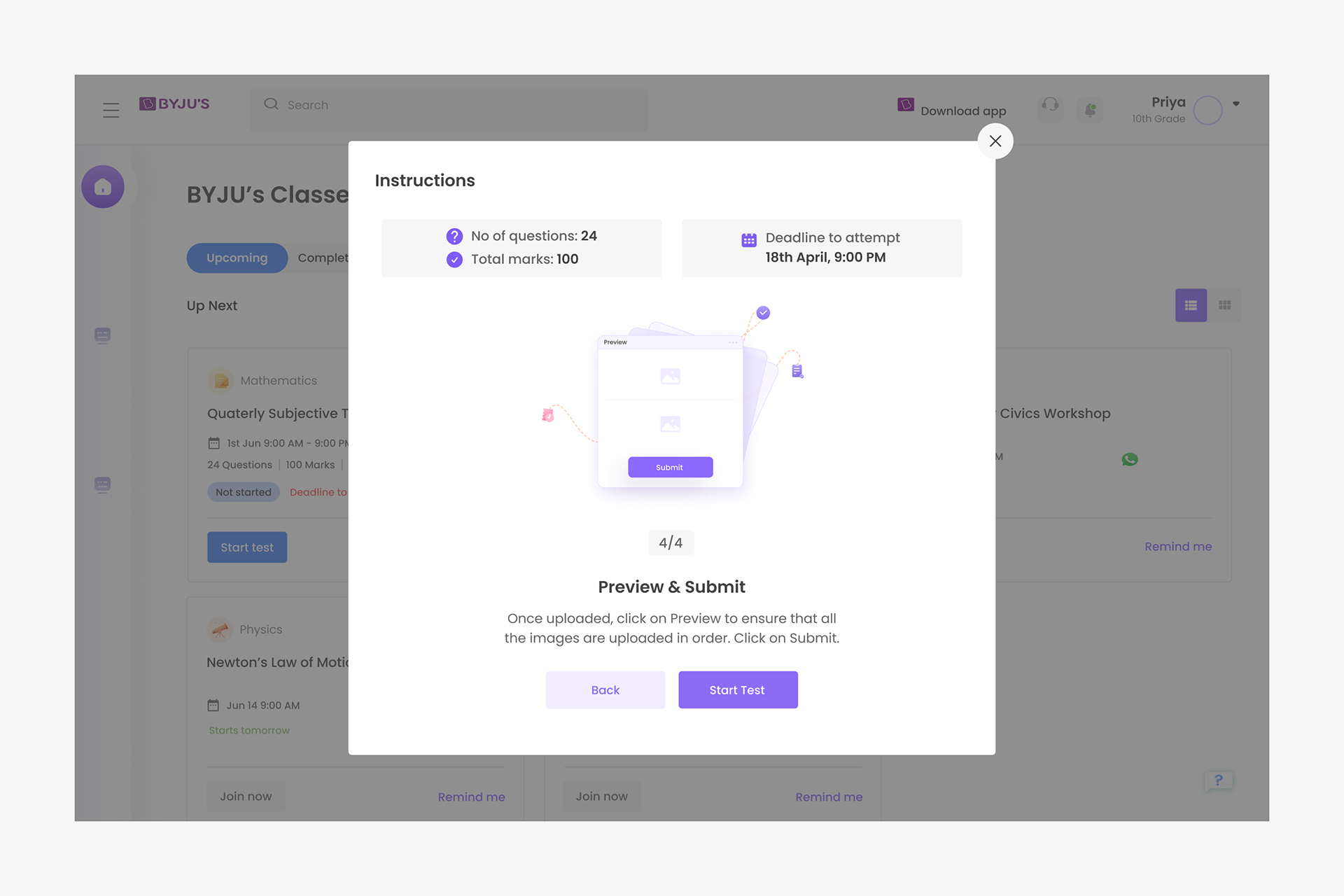Open the notifications bell
1344x896 pixels.
pyautogui.click(x=1090, y=110)
